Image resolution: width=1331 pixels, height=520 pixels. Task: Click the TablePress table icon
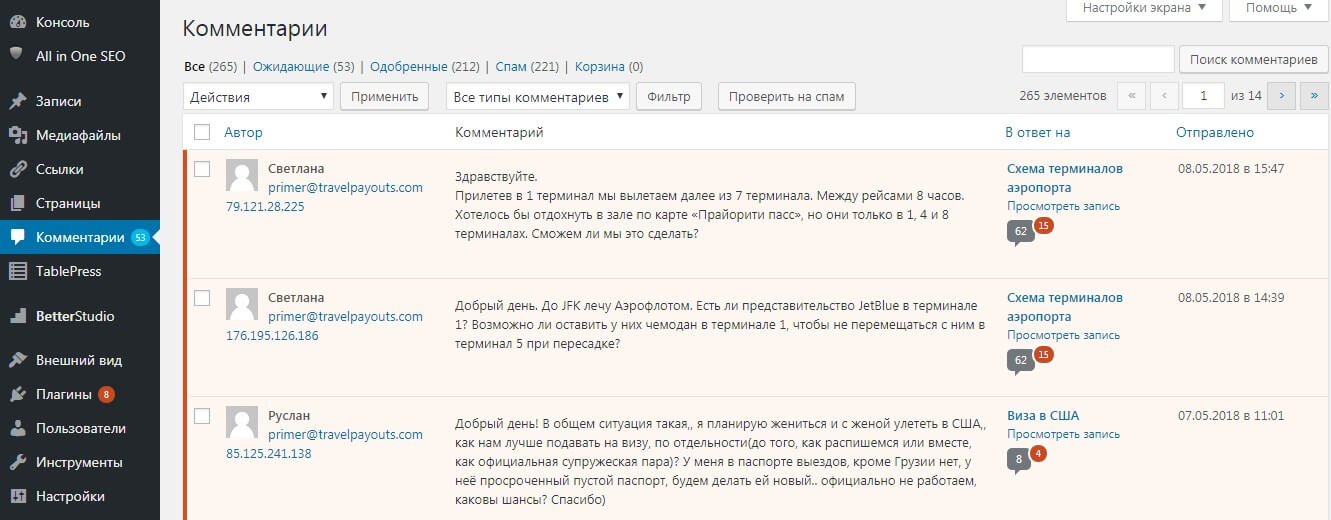[x=17, y=271]
